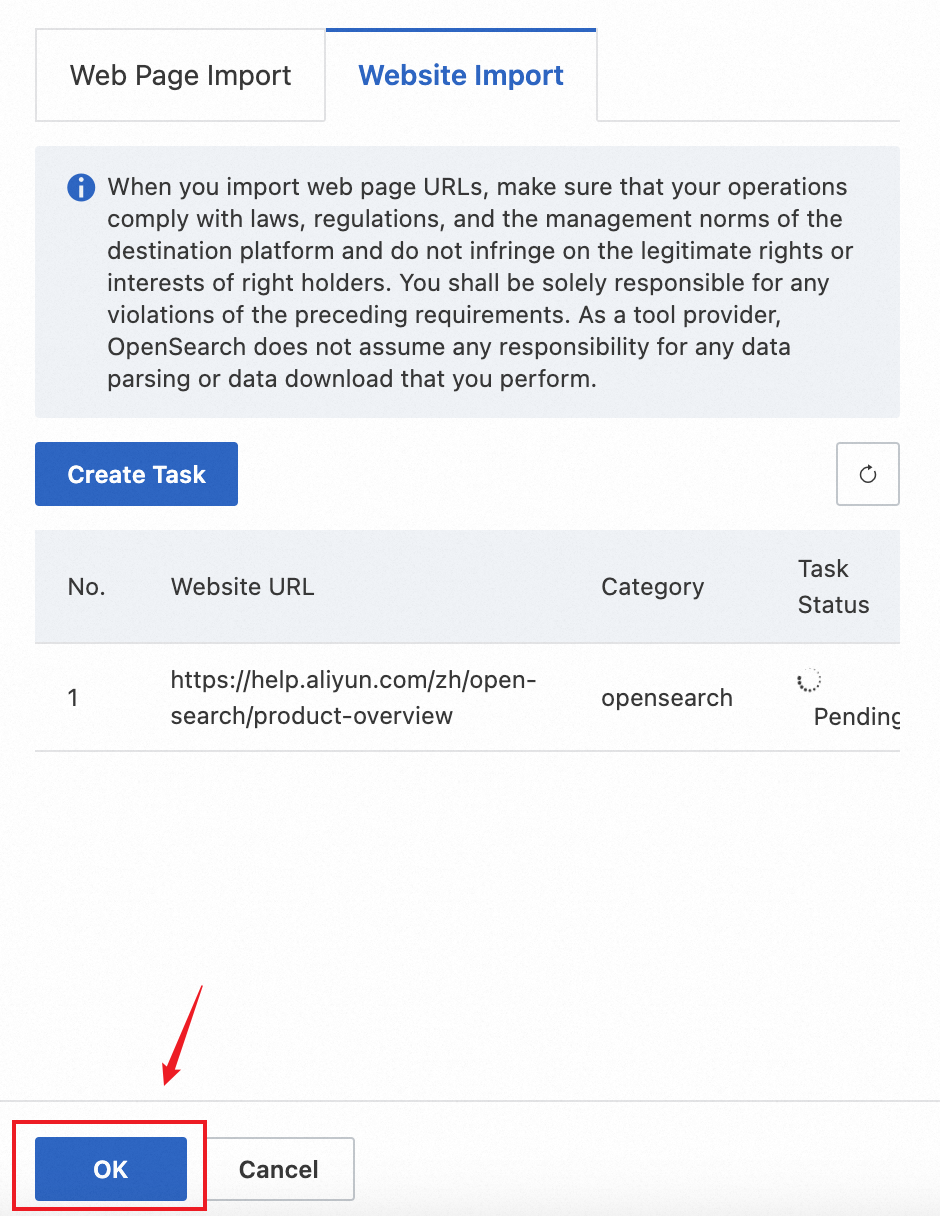The image size is (940, 1216).
Task: Click the Pending status text
Action: [855, 717]
